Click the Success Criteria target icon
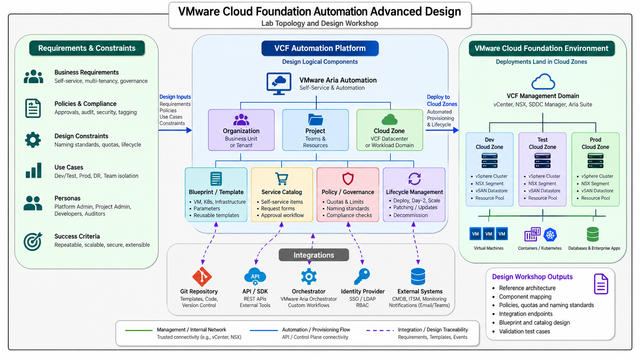Viewport: 640px width, 360px height. pyautogui.click(x=33, y=241)
